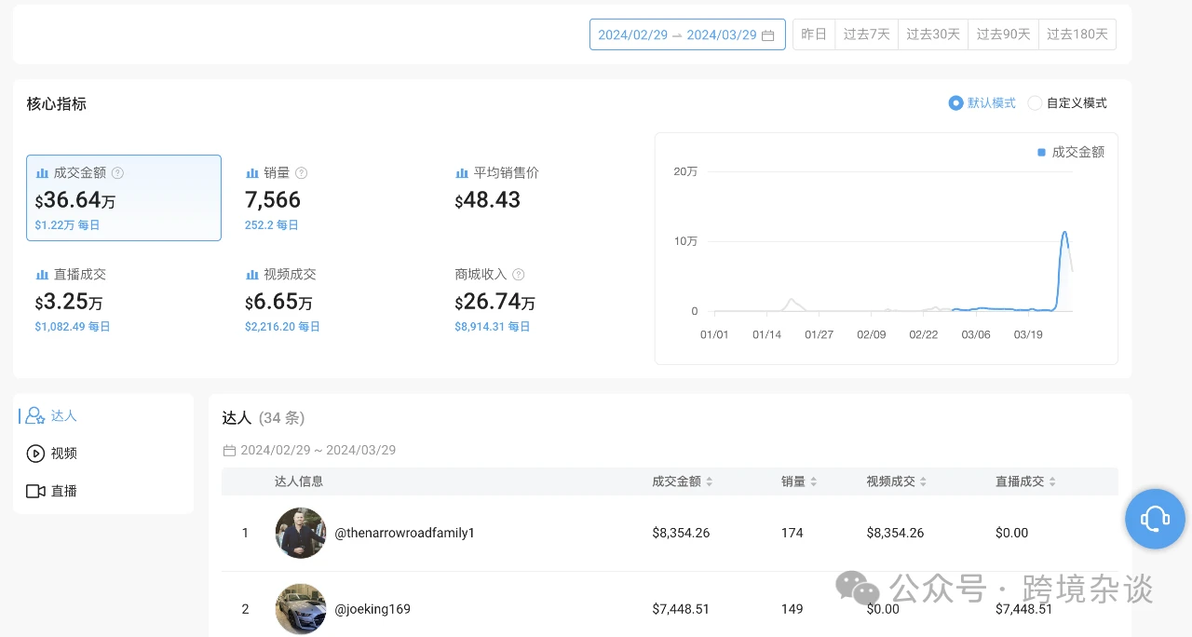Click the 核心指标 section title
Screen dimensions: 1192x637
point(56,104)
